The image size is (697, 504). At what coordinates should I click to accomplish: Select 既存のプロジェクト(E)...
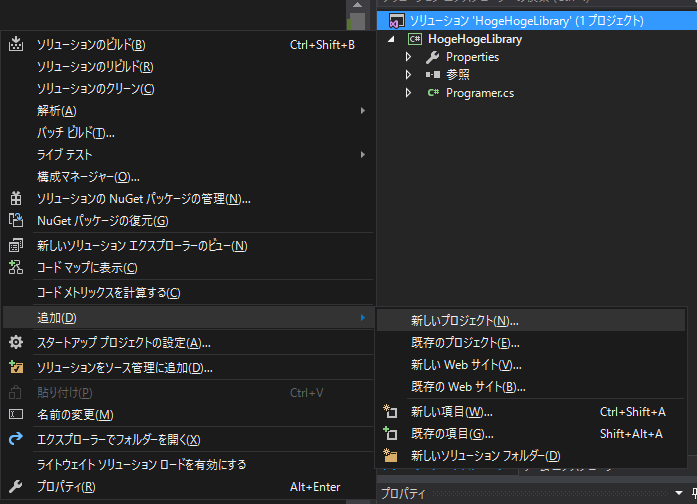531,342
